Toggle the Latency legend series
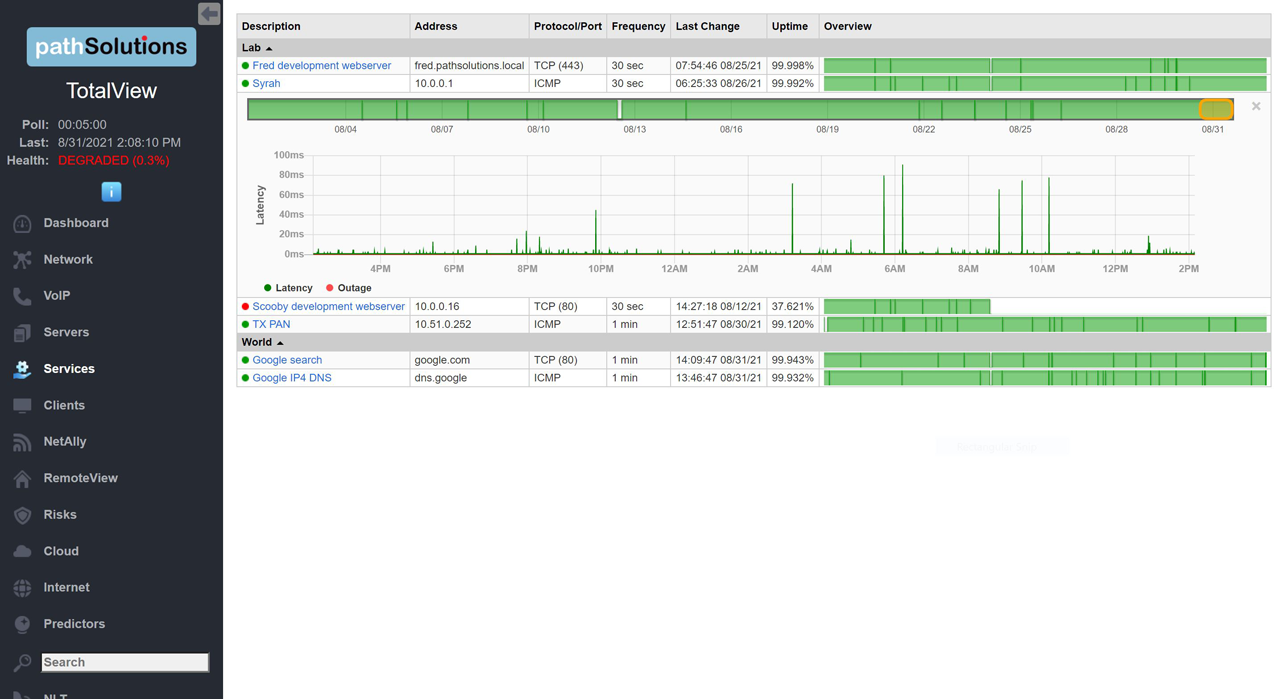1280x699 pixels. [288, 288]
